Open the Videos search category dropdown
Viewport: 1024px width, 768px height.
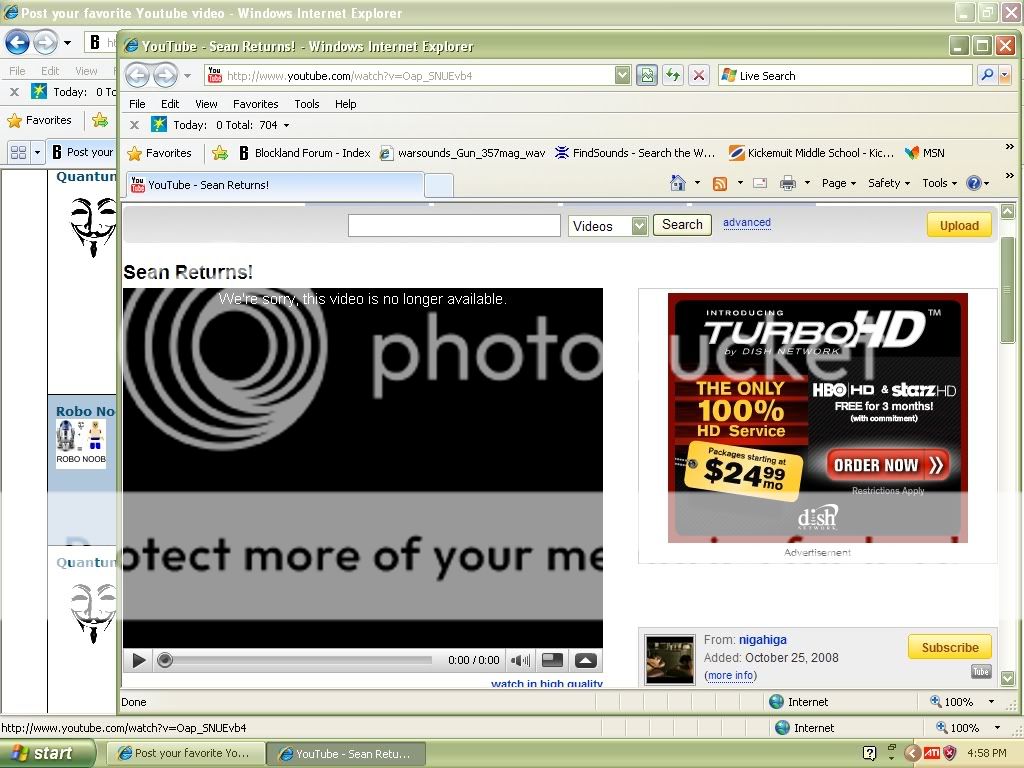(x=639, y=226)
